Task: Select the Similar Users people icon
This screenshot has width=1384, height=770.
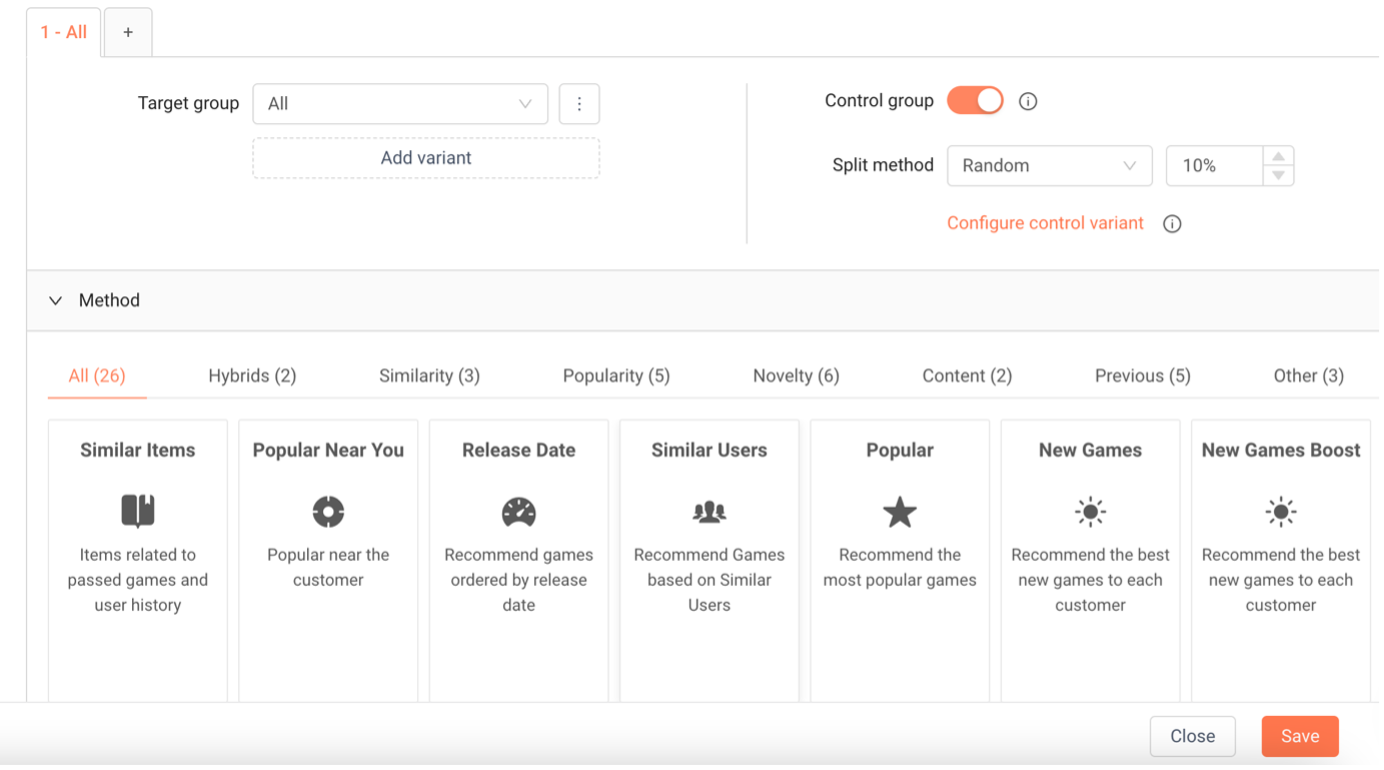Action: (709, 512)
